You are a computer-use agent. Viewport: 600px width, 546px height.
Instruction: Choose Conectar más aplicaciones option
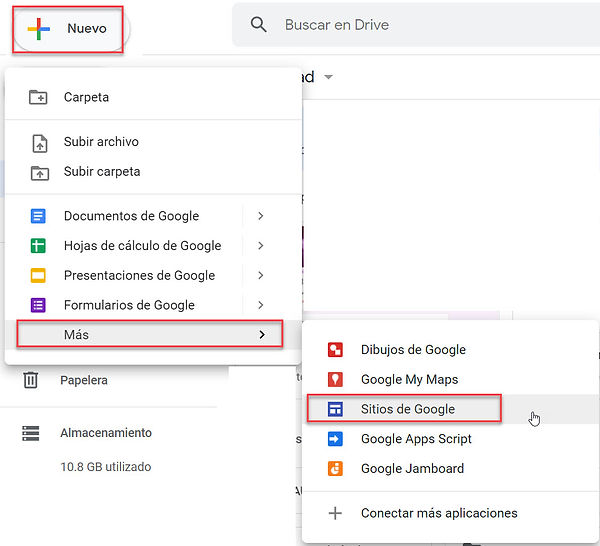tap(451, 513)
